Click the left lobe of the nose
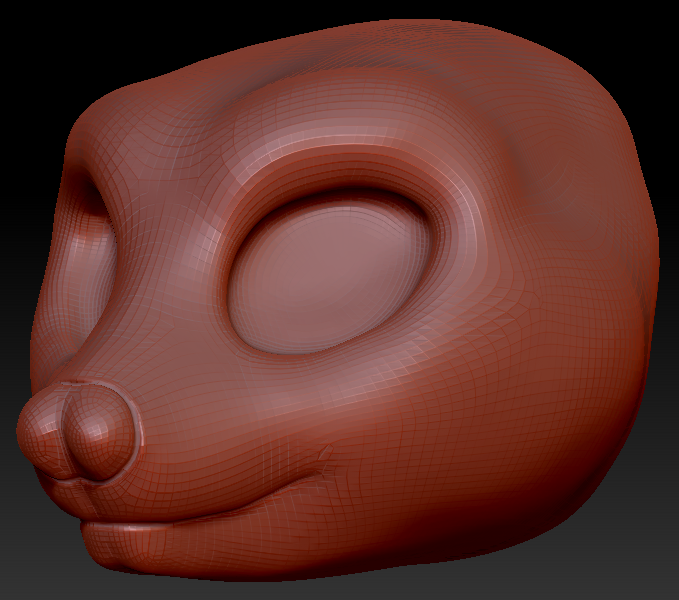 (45, 432)
